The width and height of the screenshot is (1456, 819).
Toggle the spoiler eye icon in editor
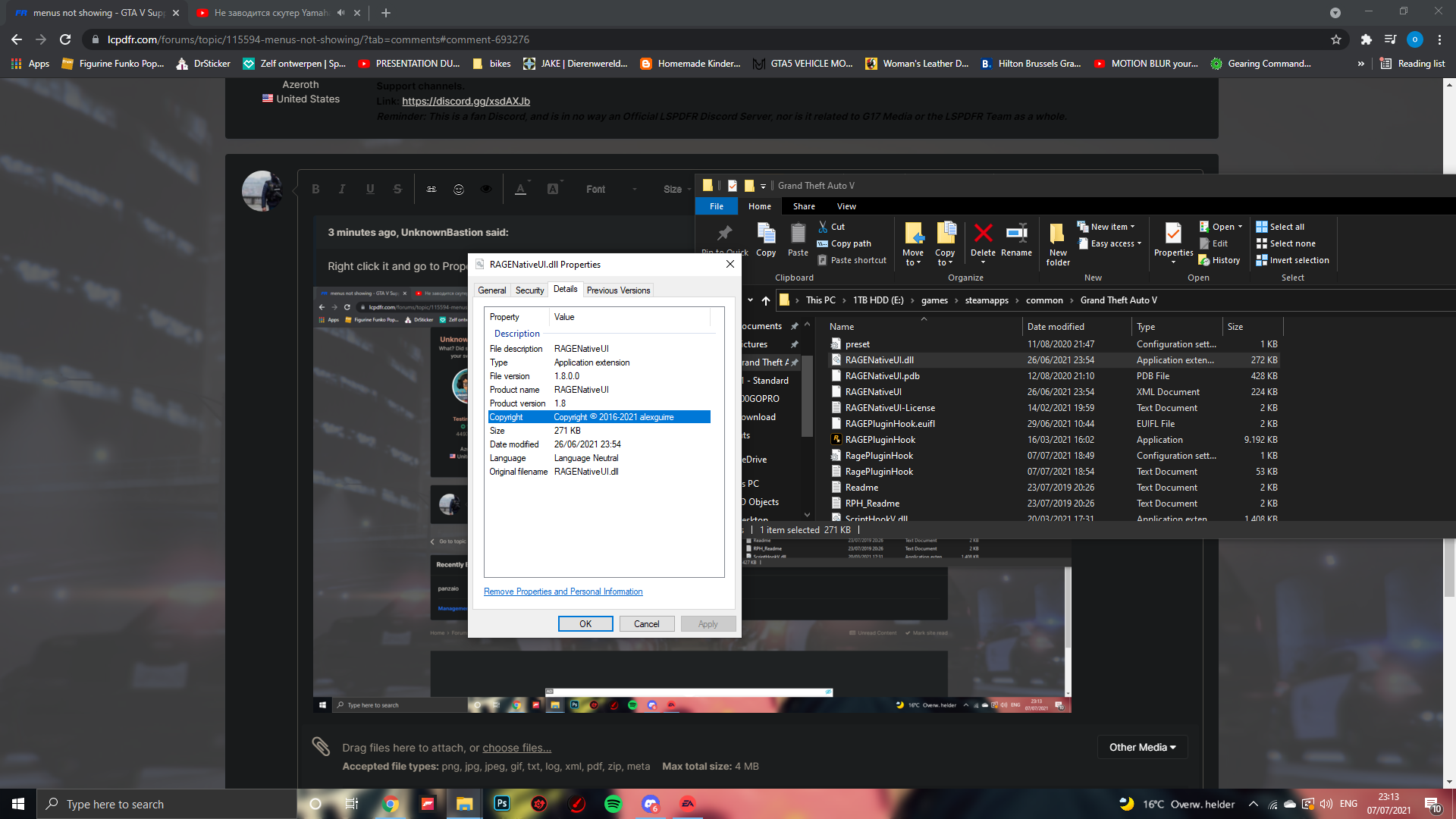pos(486,190)
